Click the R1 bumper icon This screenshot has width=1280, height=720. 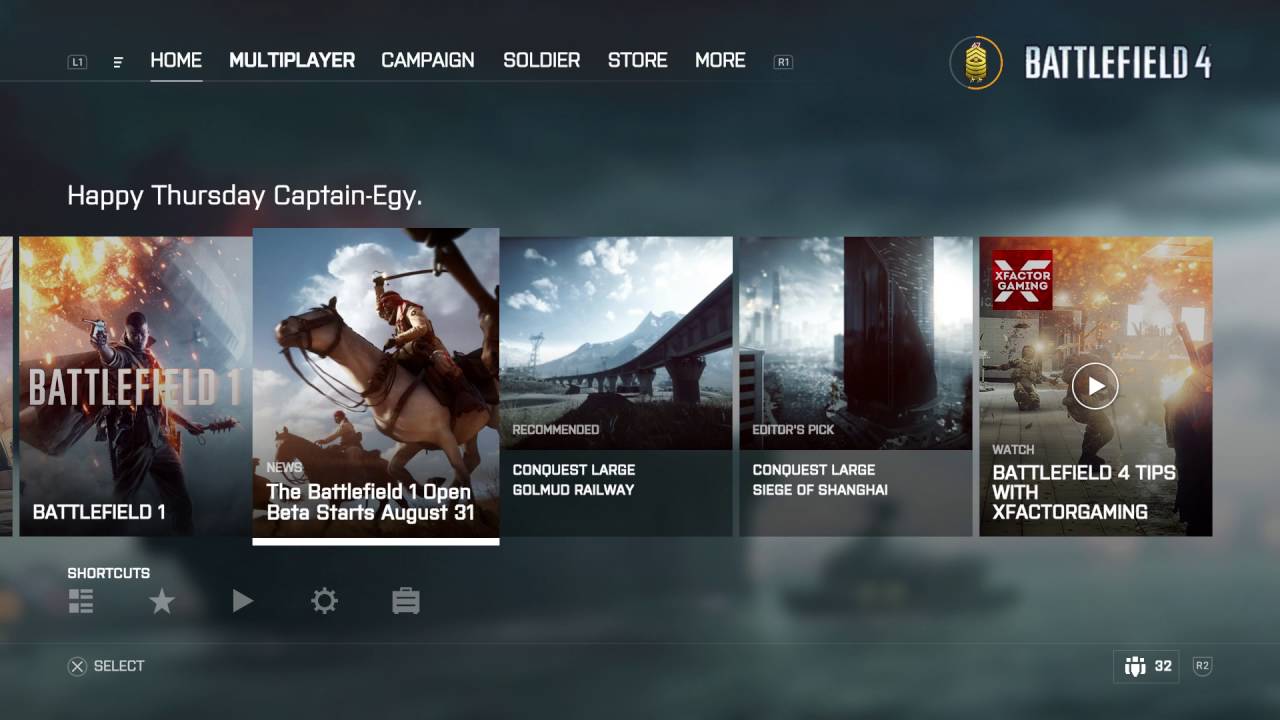(x=784, y=62)
